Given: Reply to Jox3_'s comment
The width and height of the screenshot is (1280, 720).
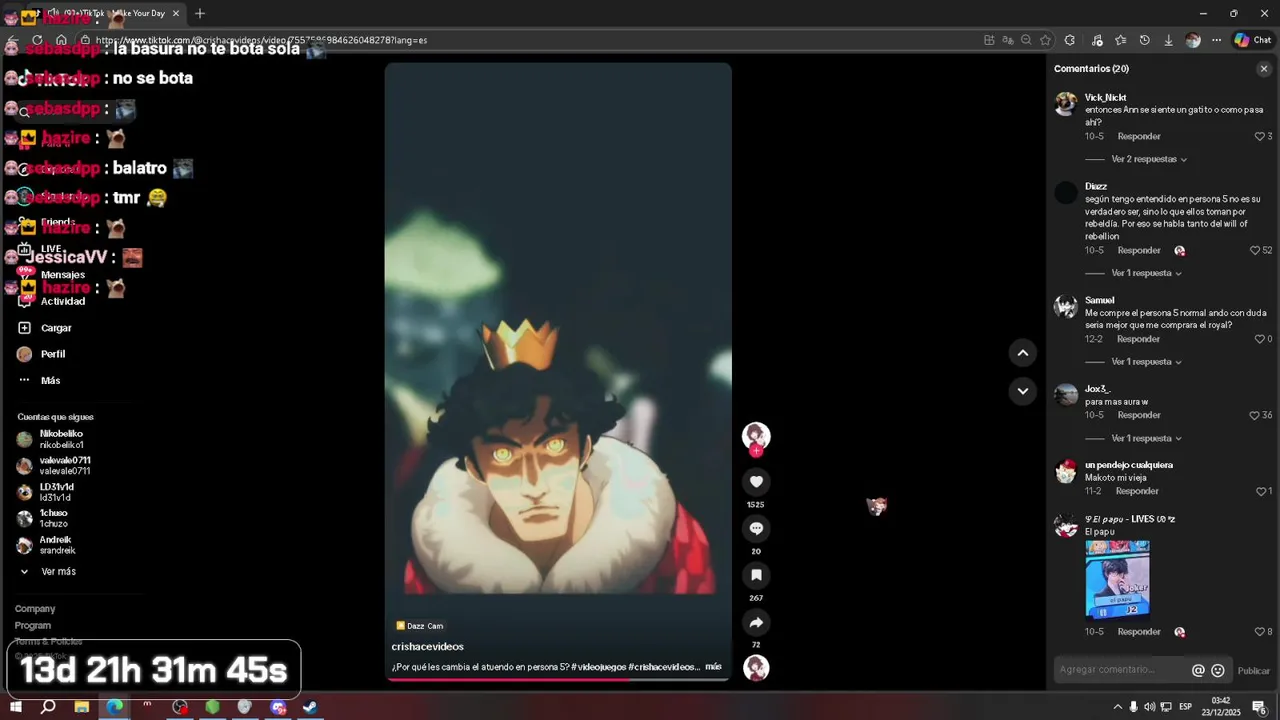Looking at the screenshot, I should [1139, 415].
